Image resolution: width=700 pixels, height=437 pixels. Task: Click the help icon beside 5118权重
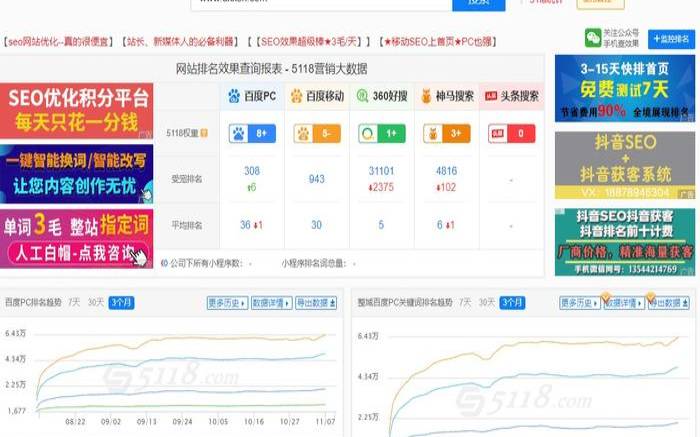(204, 133)
